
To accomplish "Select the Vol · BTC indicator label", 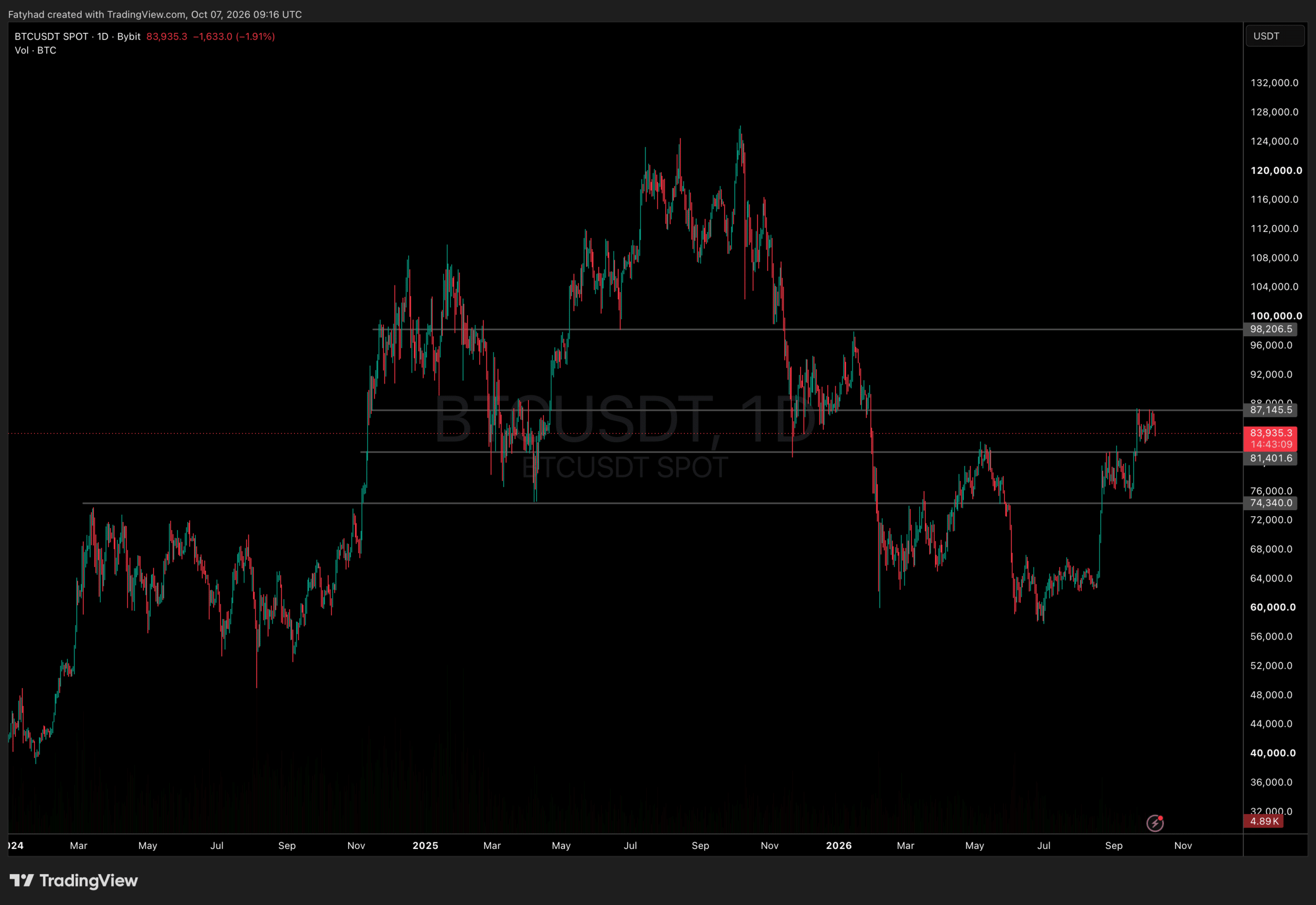I will (x=35, y=50).
